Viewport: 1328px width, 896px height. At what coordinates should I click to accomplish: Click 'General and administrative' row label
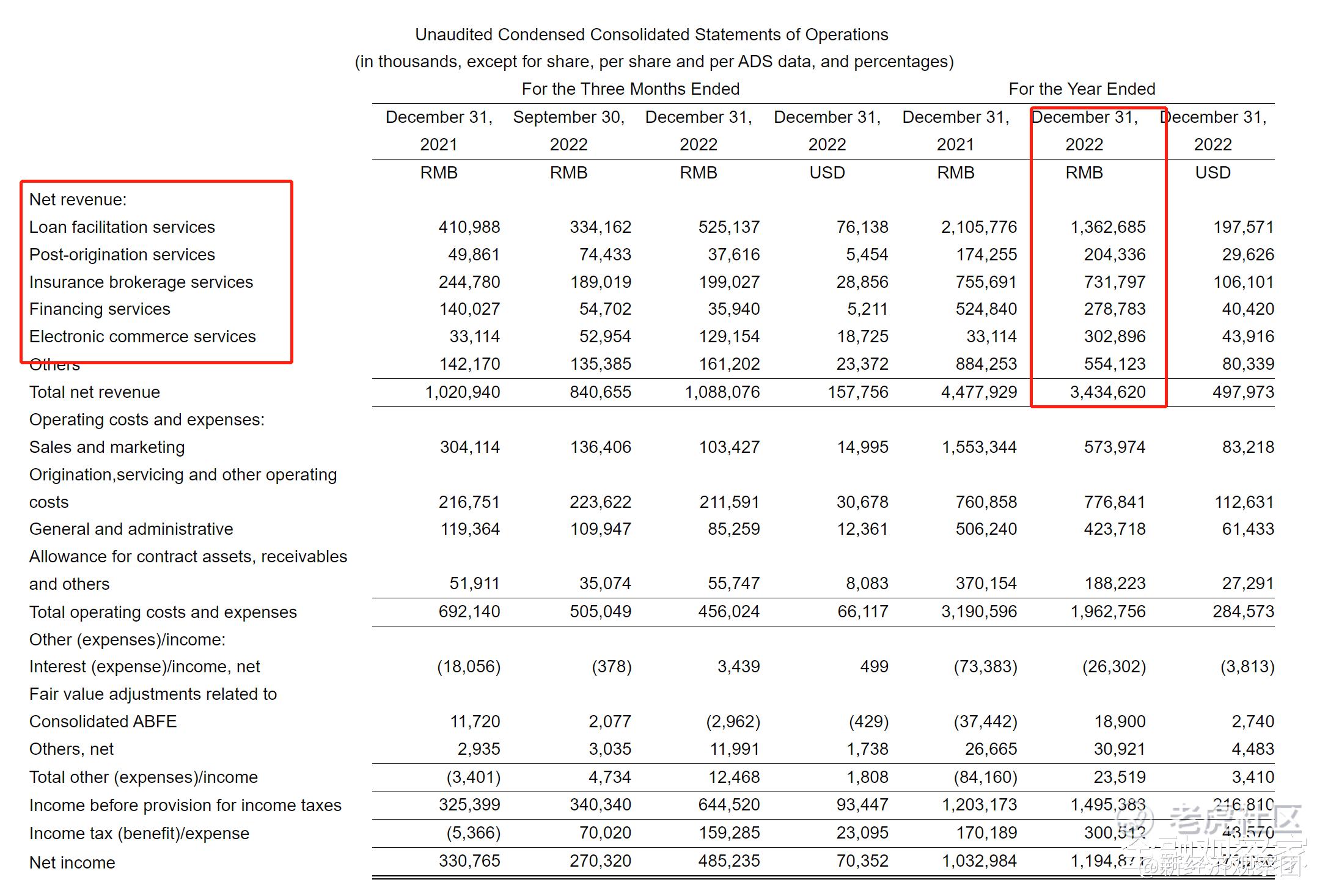pyautogui.click(x=131, y=529)
